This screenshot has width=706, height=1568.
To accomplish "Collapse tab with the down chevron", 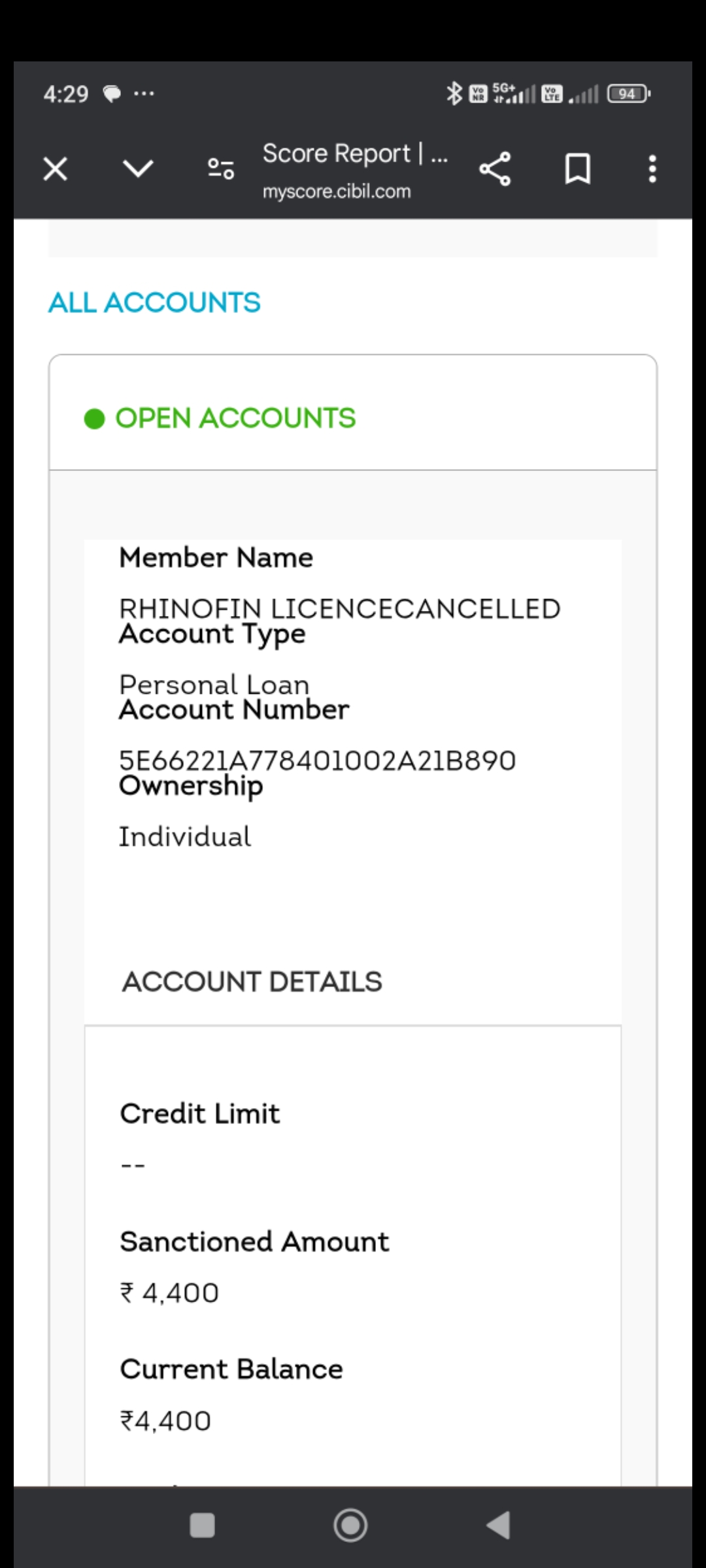I will click(x=138, y=169).
